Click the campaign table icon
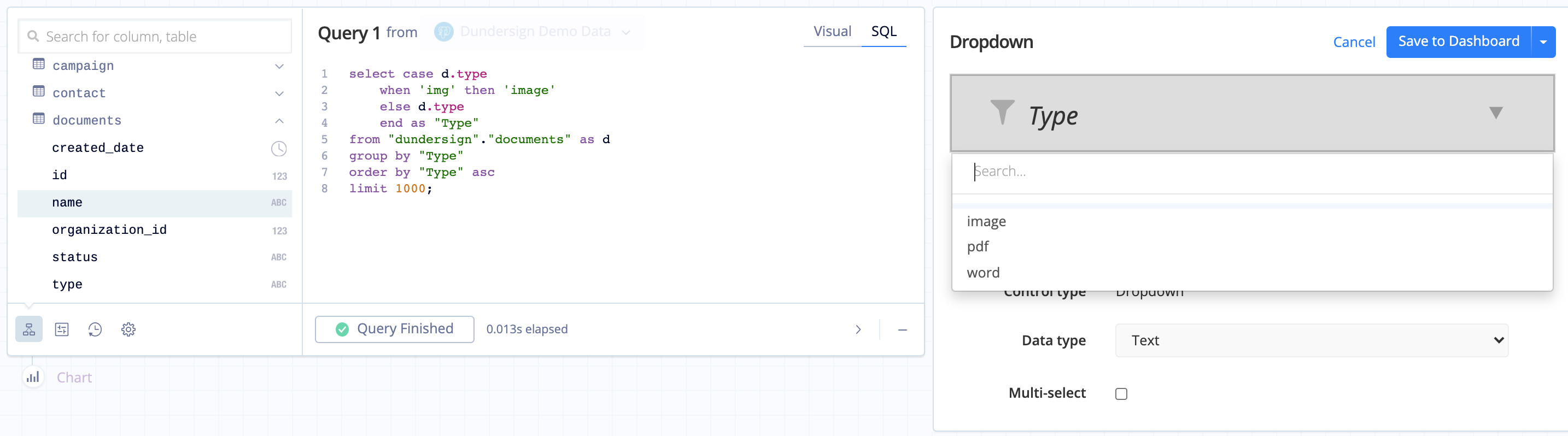 tap(39, 64)
